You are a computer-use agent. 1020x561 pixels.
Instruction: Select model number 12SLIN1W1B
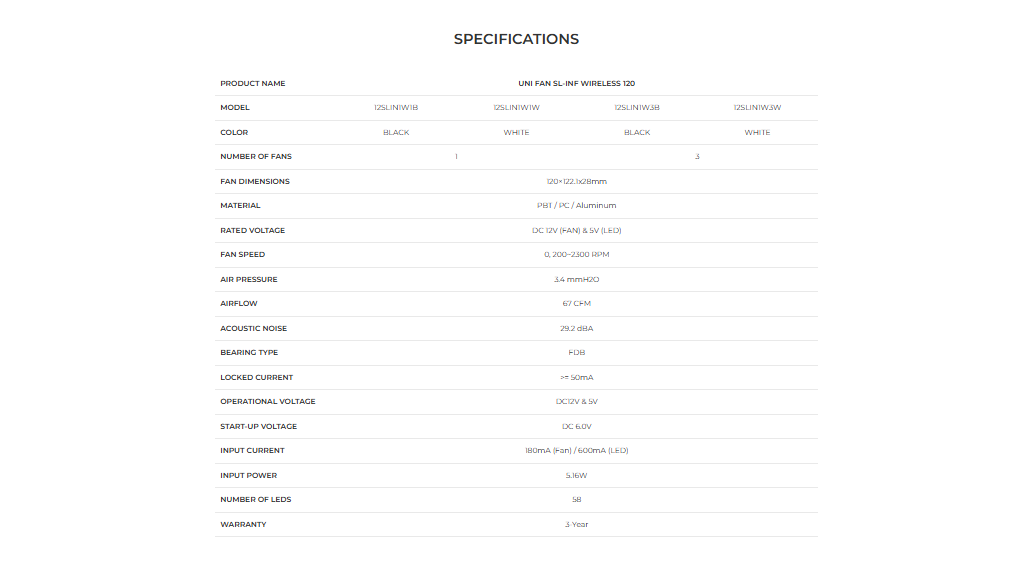[x=396, y=108]
